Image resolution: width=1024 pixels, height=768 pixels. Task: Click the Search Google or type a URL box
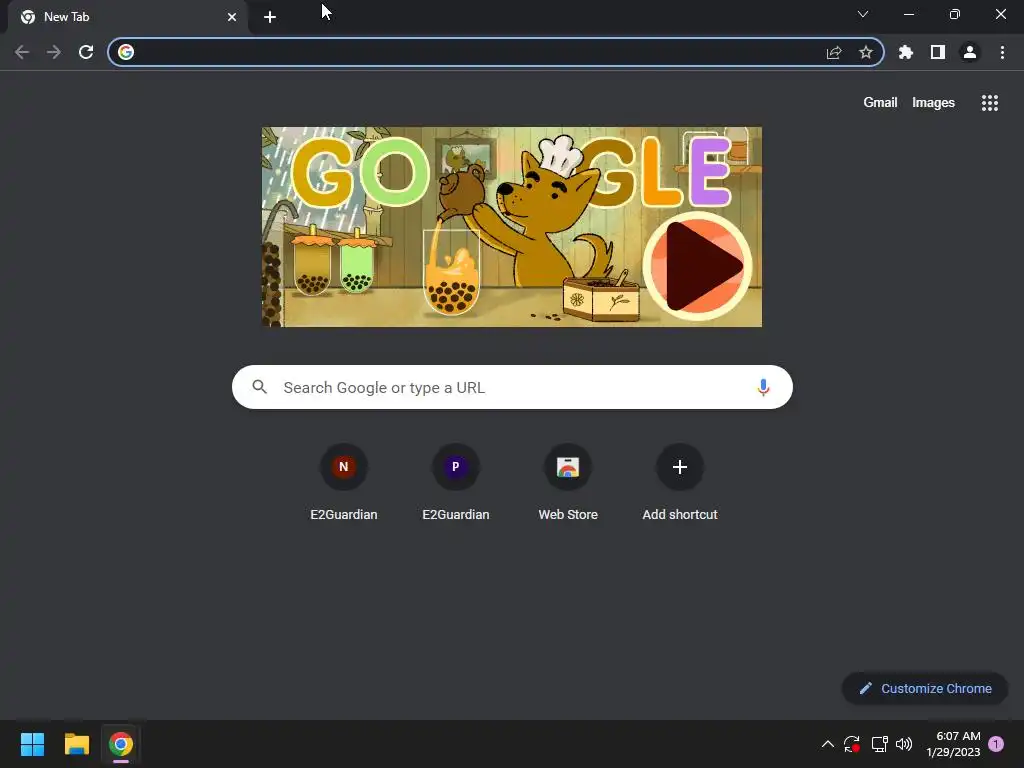point(512,387)
